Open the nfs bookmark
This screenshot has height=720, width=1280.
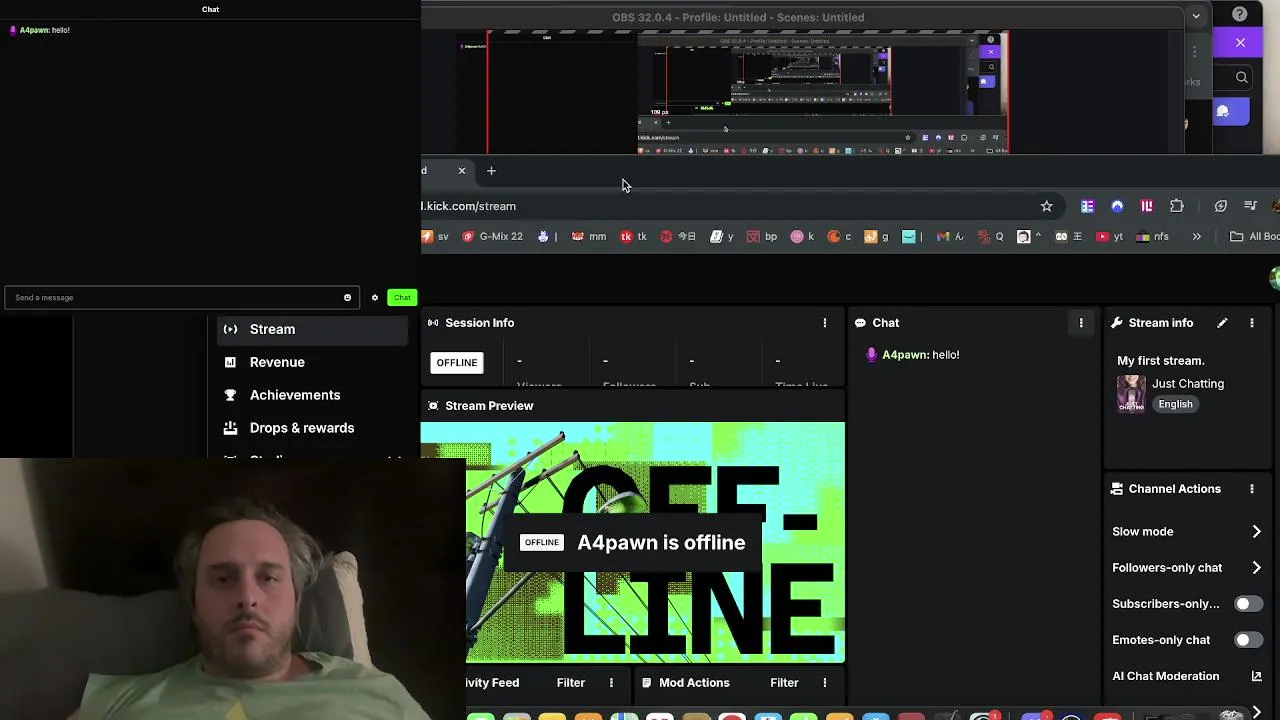[1153, 237]
